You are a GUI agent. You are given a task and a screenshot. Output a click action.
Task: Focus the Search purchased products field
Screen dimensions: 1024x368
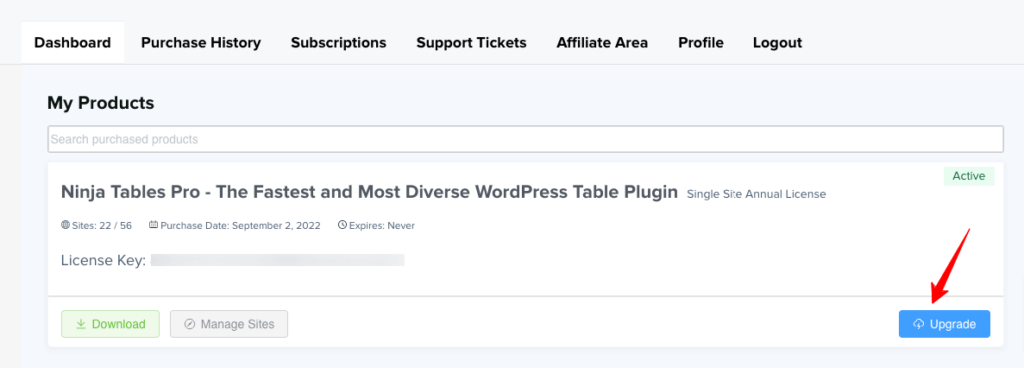pyautogui.click(x=525, y=139)
